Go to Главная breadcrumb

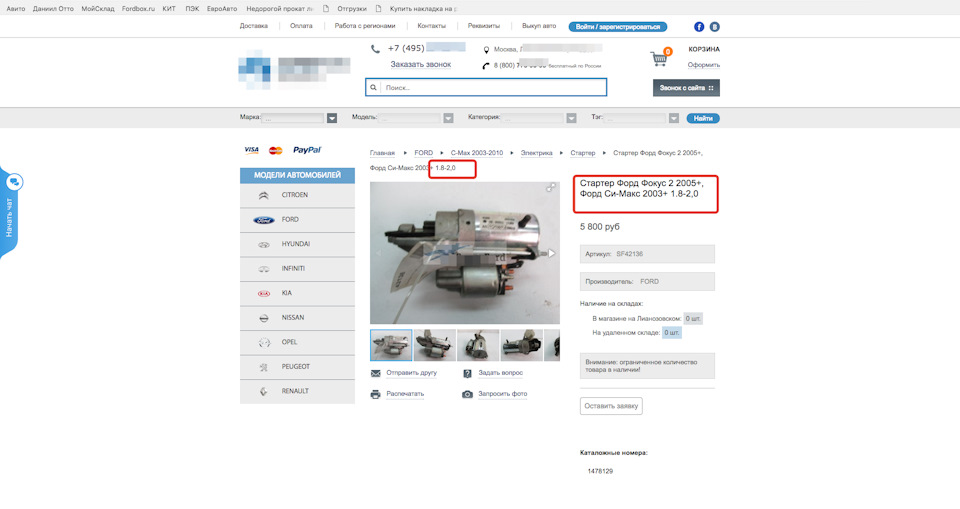[382, 153]
